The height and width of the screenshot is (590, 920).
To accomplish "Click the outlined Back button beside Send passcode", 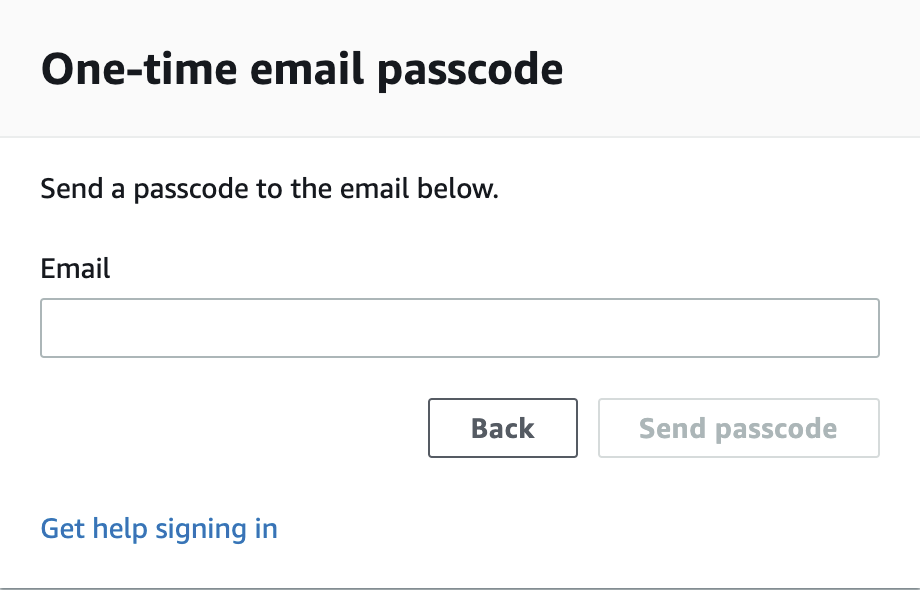I will coord(503,428).
